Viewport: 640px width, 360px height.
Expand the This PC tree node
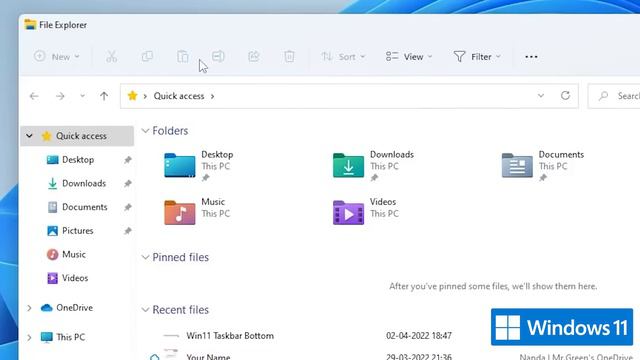pyautogui.click(x=29, y=338)
